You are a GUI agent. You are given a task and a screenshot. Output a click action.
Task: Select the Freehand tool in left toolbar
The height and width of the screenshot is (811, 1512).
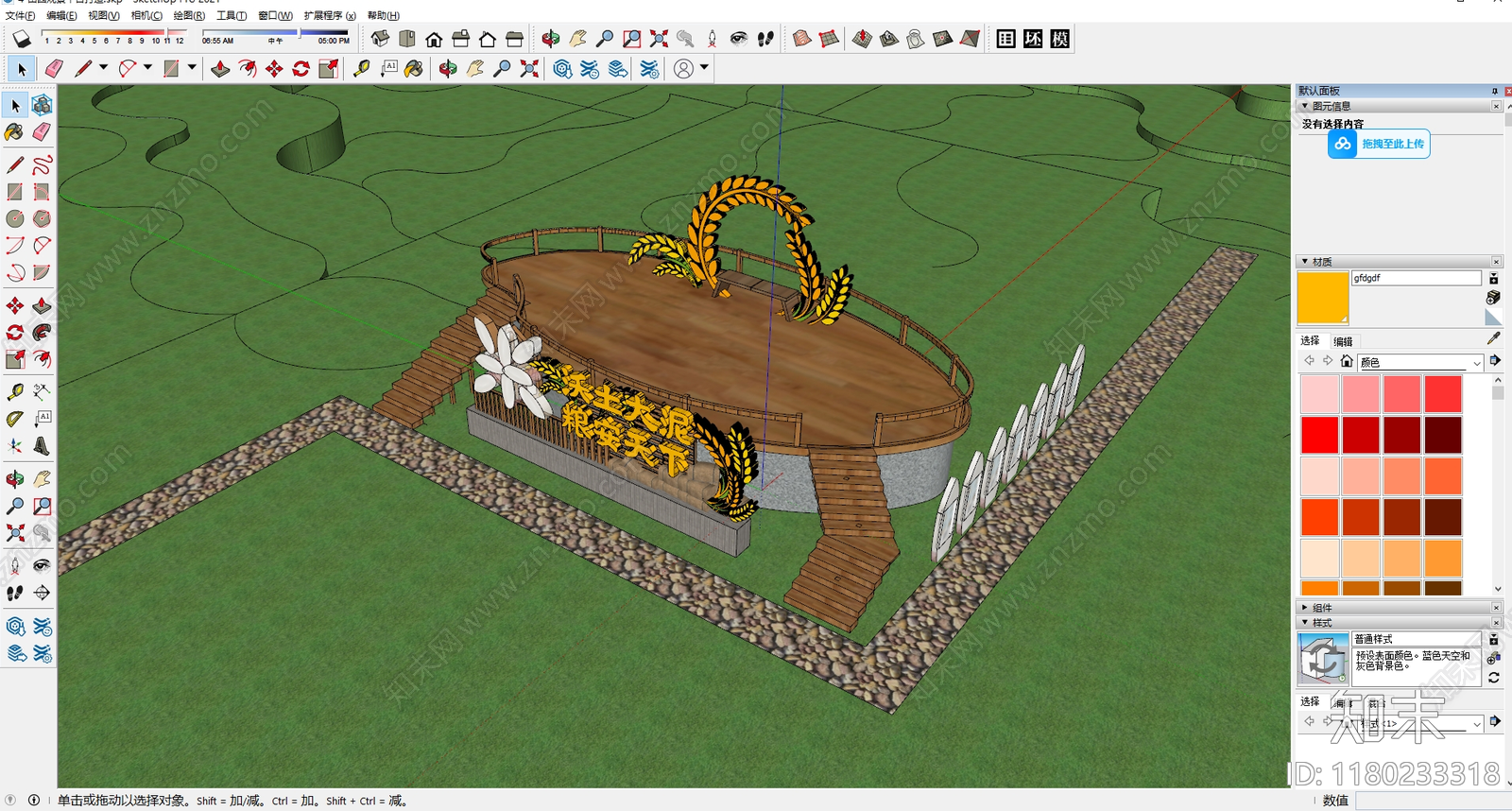(x=42, y=165)
